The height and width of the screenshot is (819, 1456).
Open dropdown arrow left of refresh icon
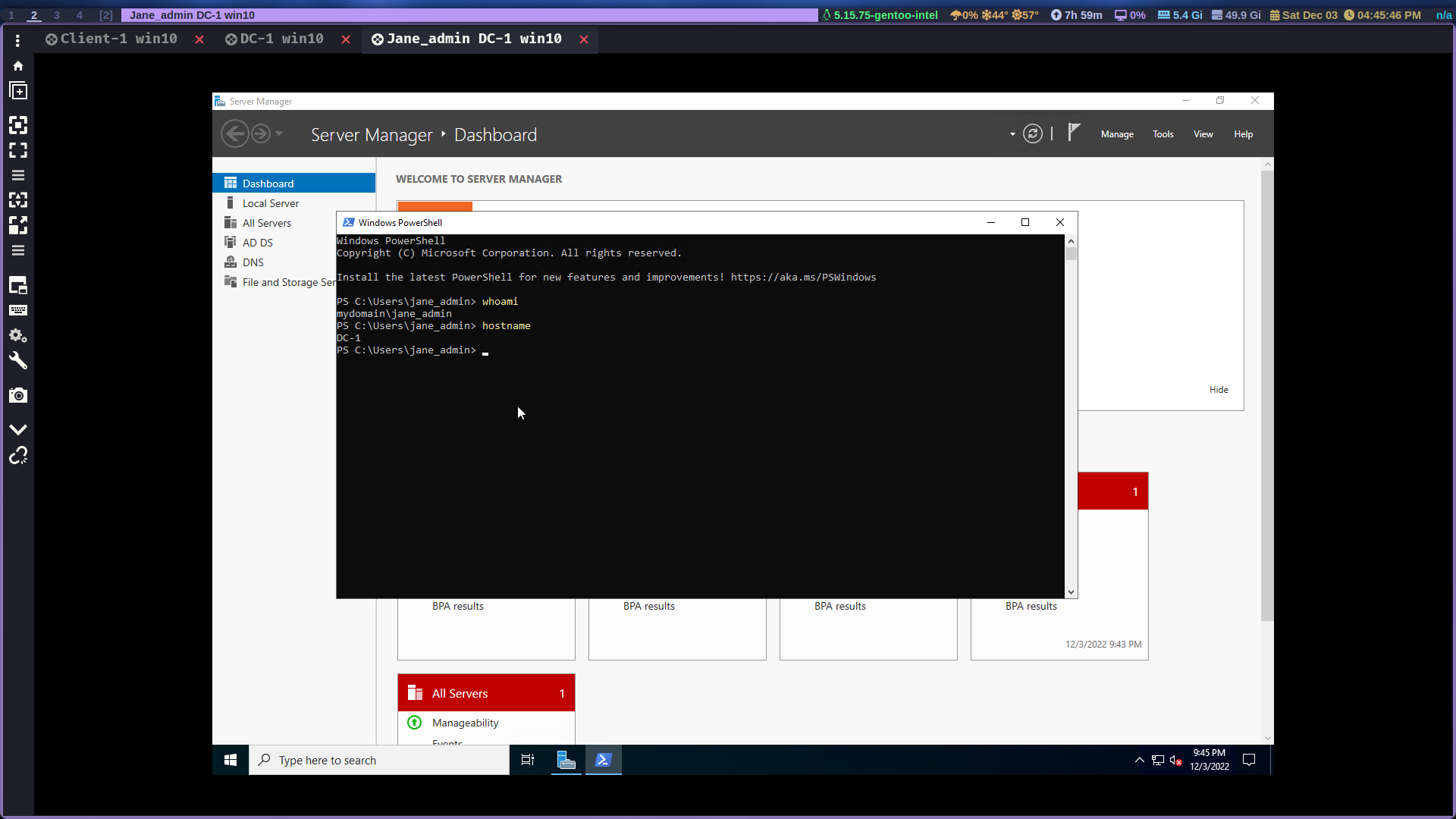coord(1012,134)
